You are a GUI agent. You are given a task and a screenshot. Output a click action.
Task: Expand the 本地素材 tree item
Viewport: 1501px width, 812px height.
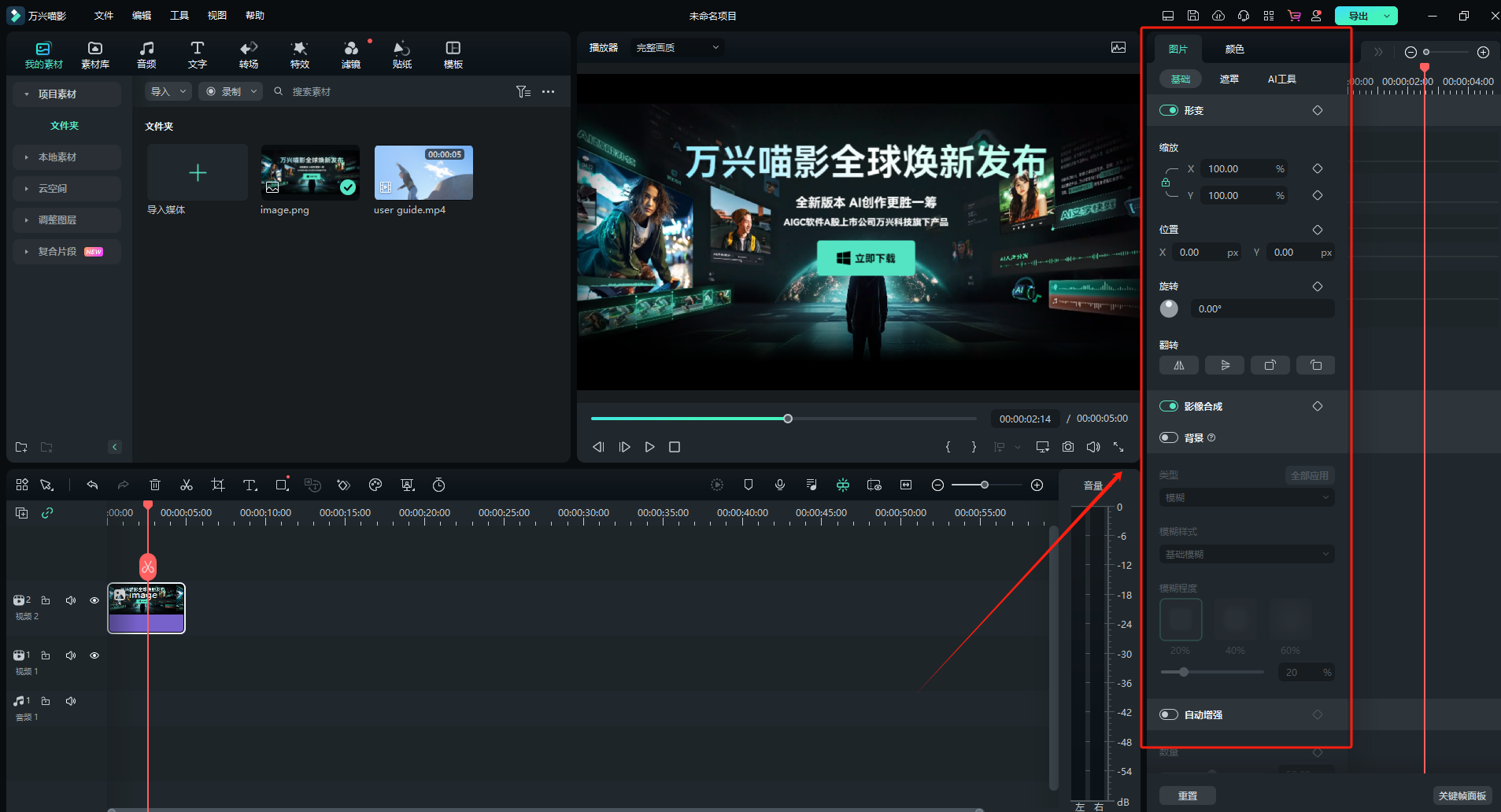coord(67,157)
